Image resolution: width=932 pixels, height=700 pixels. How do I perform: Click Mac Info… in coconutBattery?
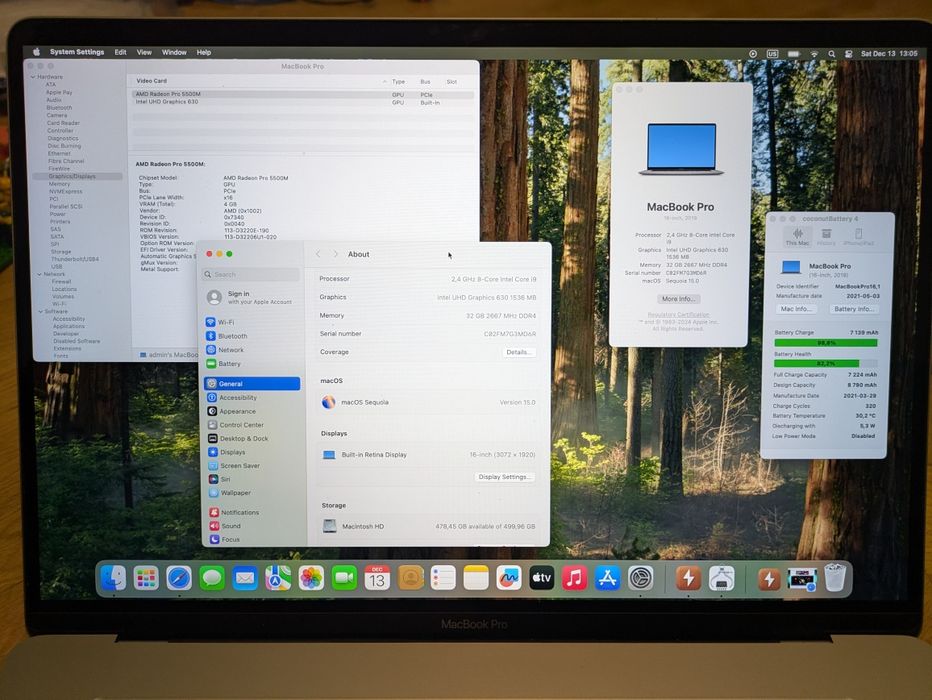click(x=796, y=308)
